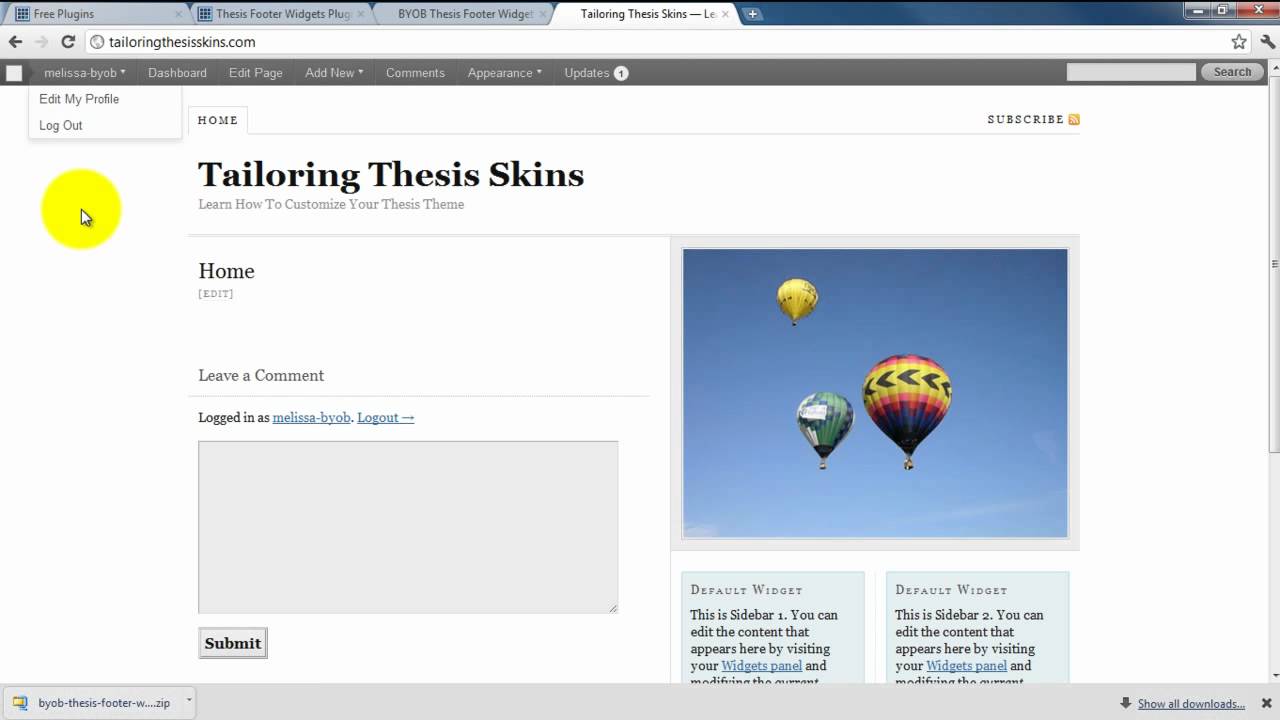Open the downloaded zip file options arrow
The image size is (1280, 720).
[x=188, y=702]
